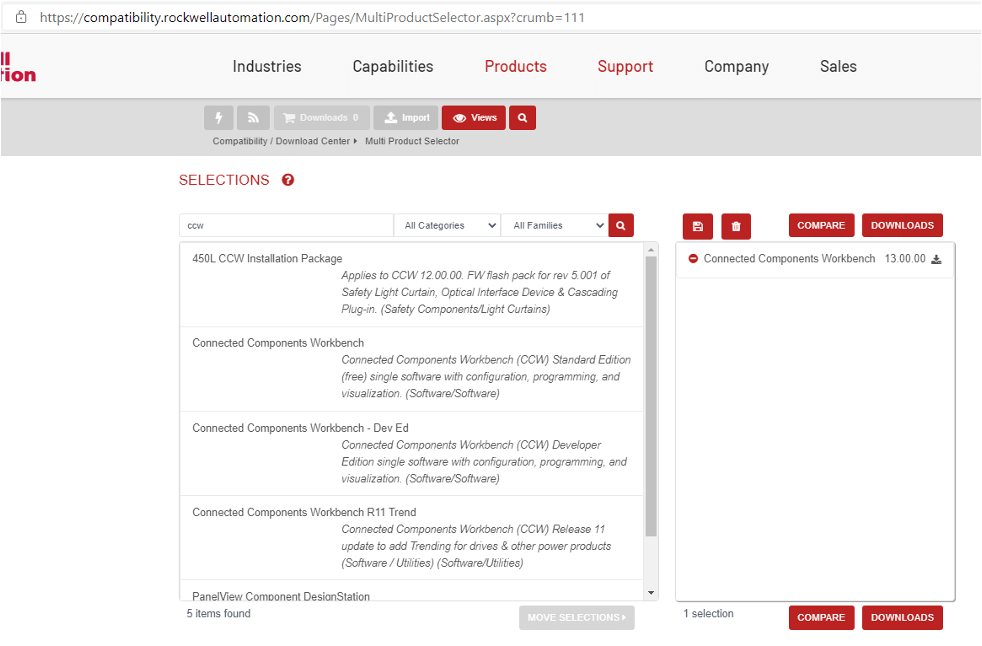
Task: Open the Company menu
Action: point(736,66)
